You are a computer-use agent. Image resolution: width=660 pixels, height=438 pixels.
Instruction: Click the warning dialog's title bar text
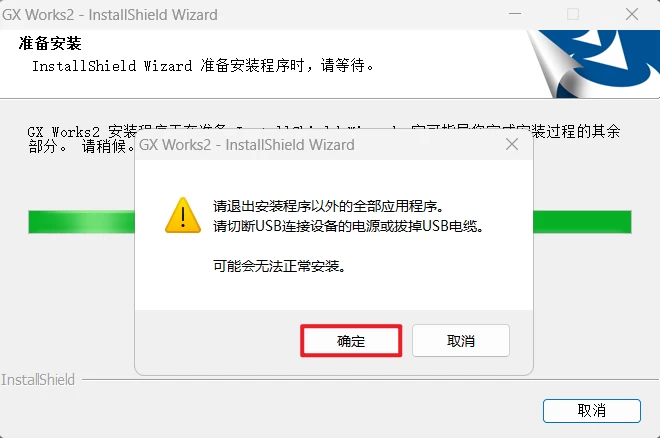pos(247,145)
